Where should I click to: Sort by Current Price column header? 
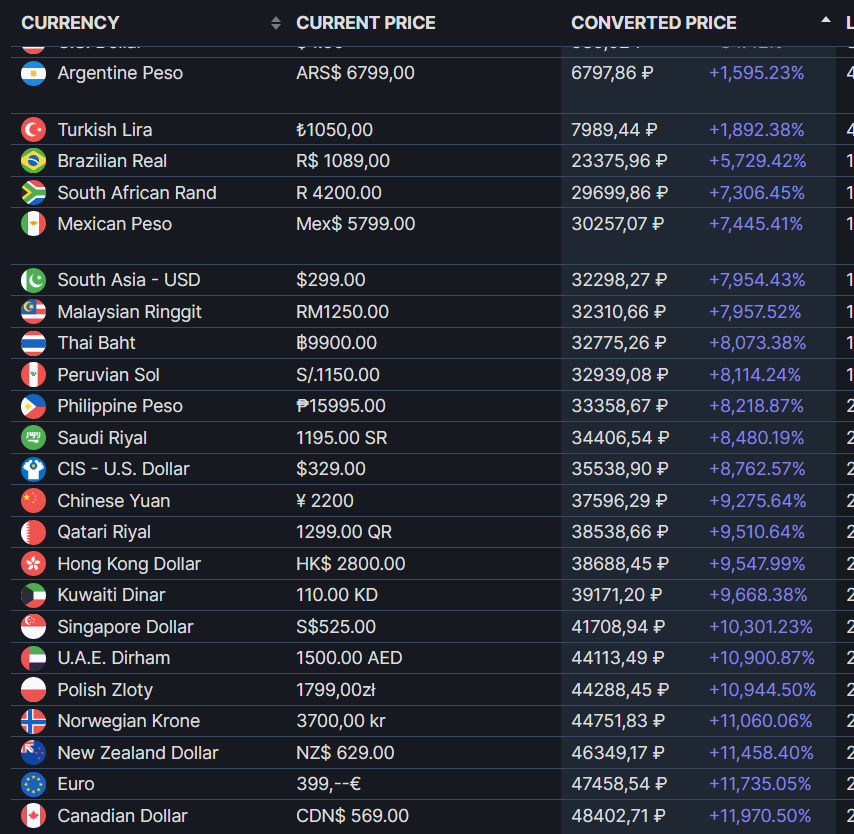(366, 23)
